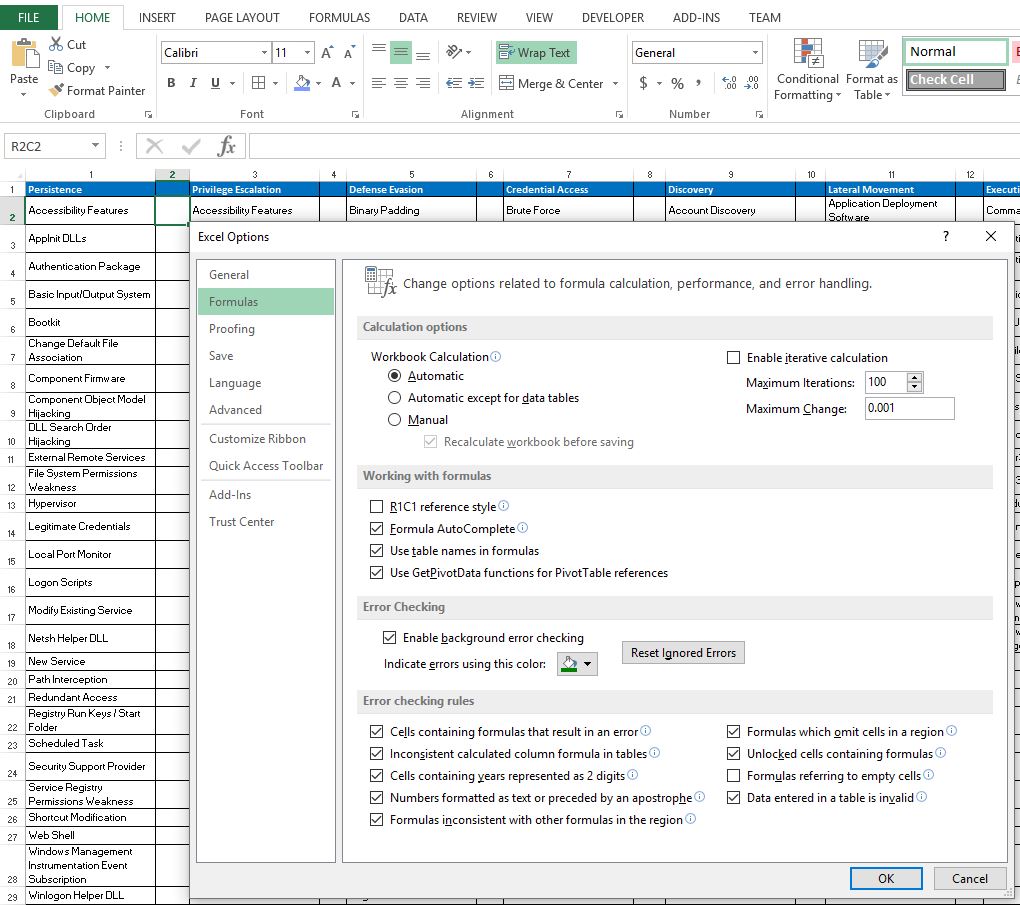Center text horizontally
The image size is (1020, 905).
click(x=401, y=83)
